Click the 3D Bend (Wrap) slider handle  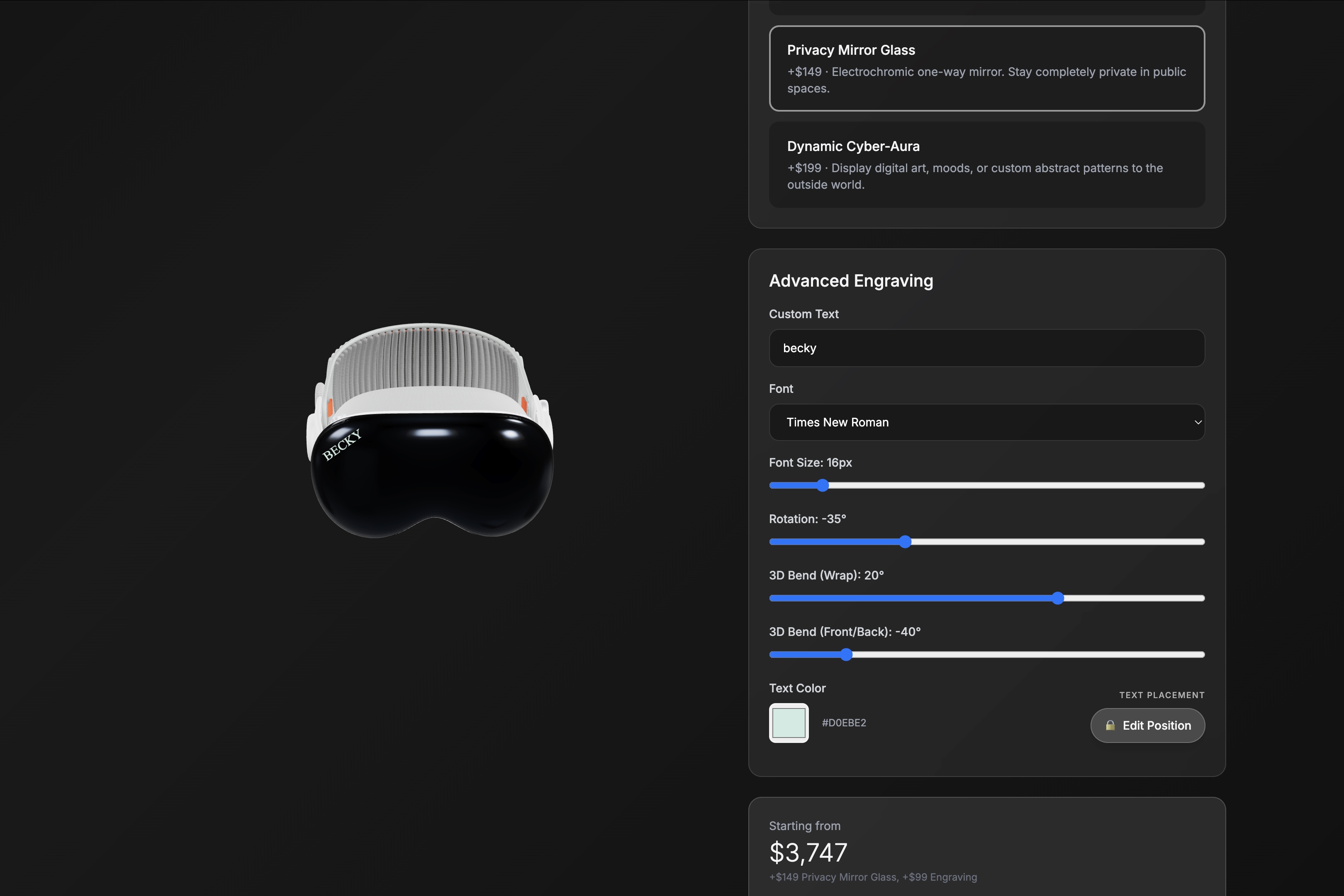click(1058, 598)
